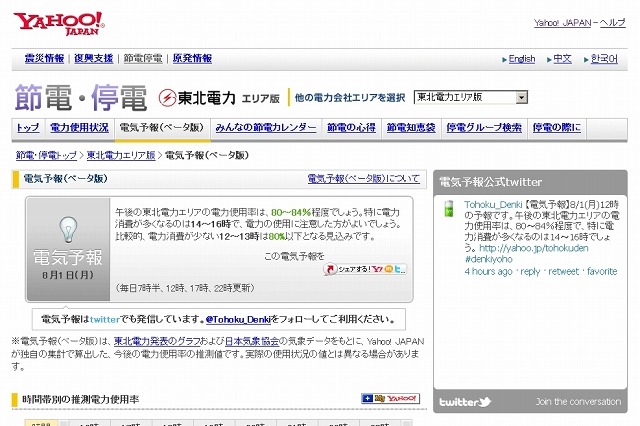Select the 電気予報(ベータ版) tab
This screenshot has width=640, height=426.
point(162,128)
